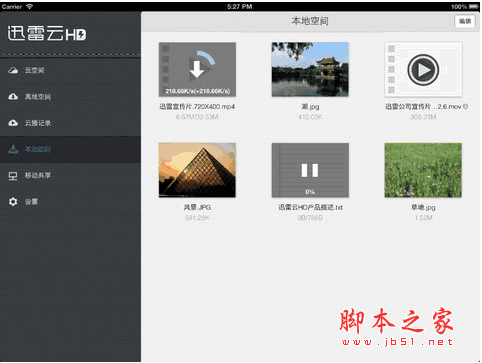
Task: Click the filename 风景.JPG
Action: pos(197,207)
